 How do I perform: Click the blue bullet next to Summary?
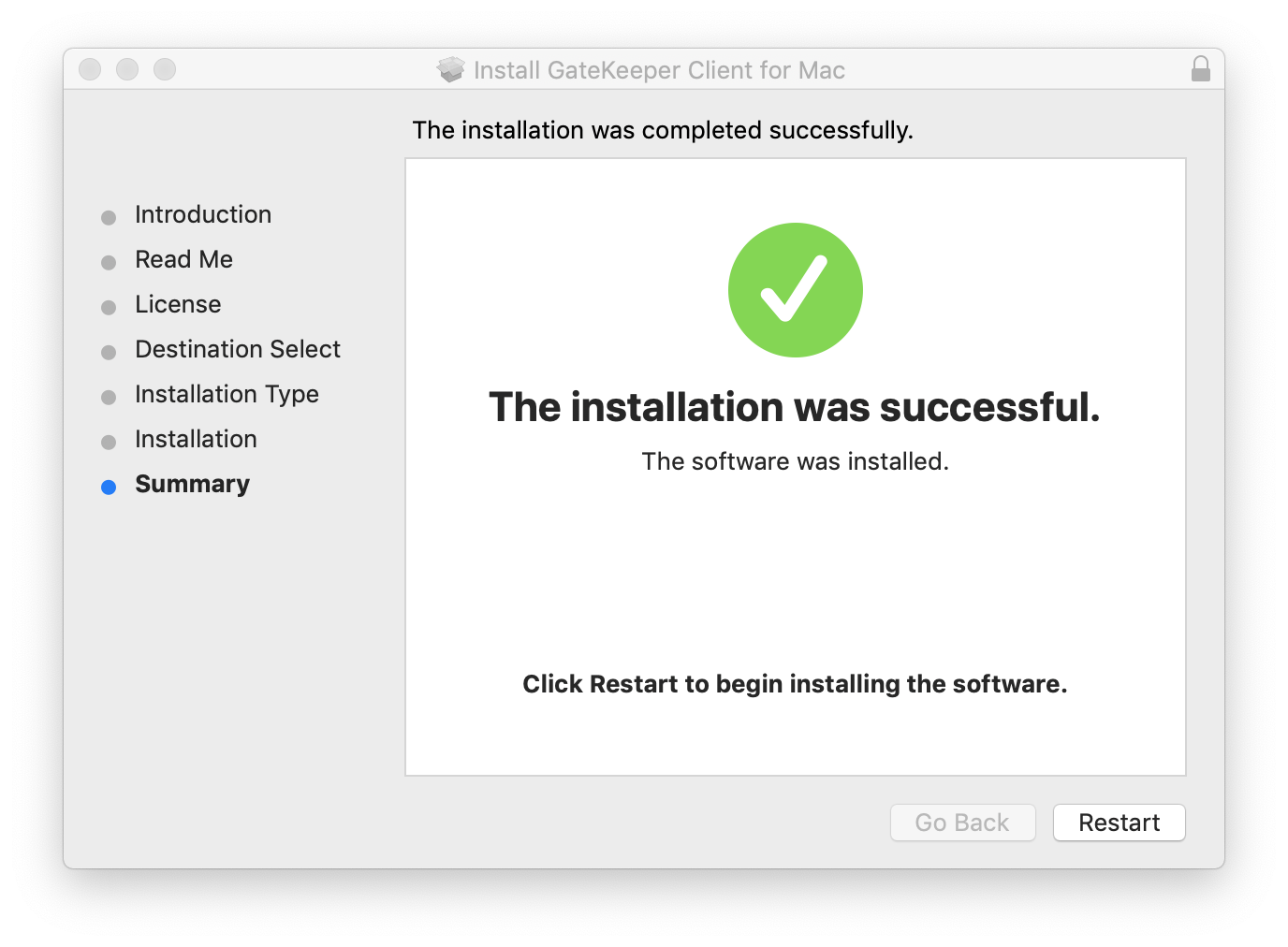tap(109, 487)
